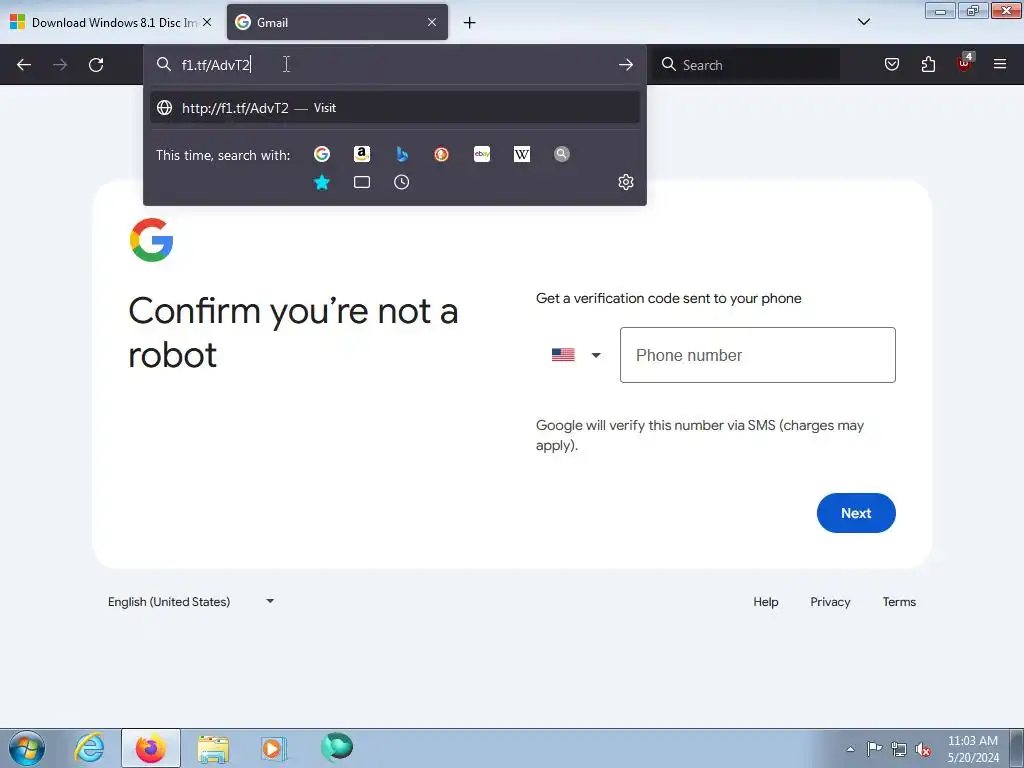
Task: Click the forward navigation arrow
Action: (x=60, y=65)
